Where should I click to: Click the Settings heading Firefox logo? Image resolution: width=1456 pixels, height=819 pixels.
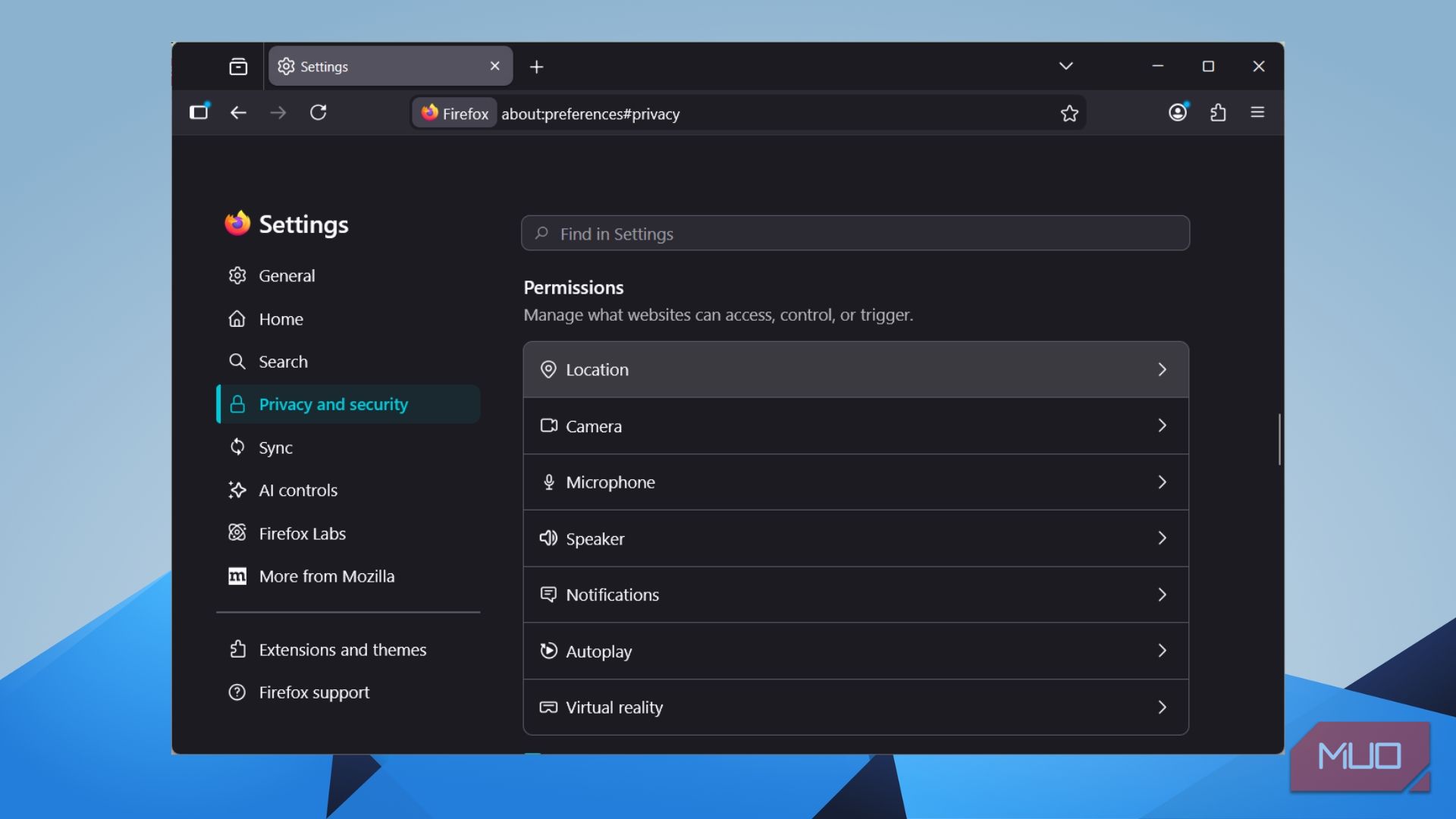[x=237, y=224]
